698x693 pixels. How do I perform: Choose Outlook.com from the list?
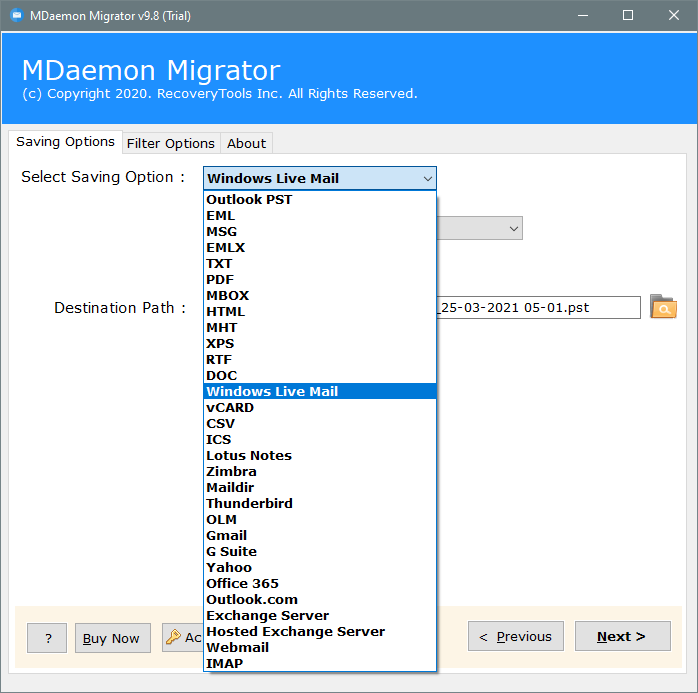pos(320,600)
